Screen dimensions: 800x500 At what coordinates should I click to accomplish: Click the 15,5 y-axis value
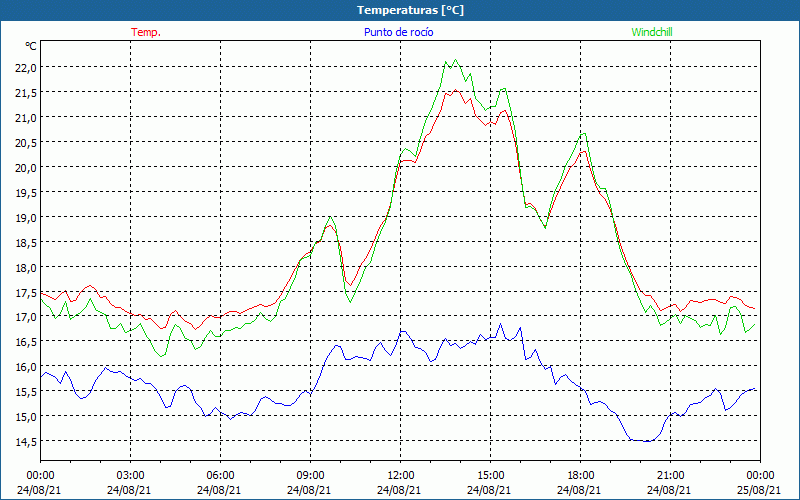pyautogui.click(x=26, y=392)
